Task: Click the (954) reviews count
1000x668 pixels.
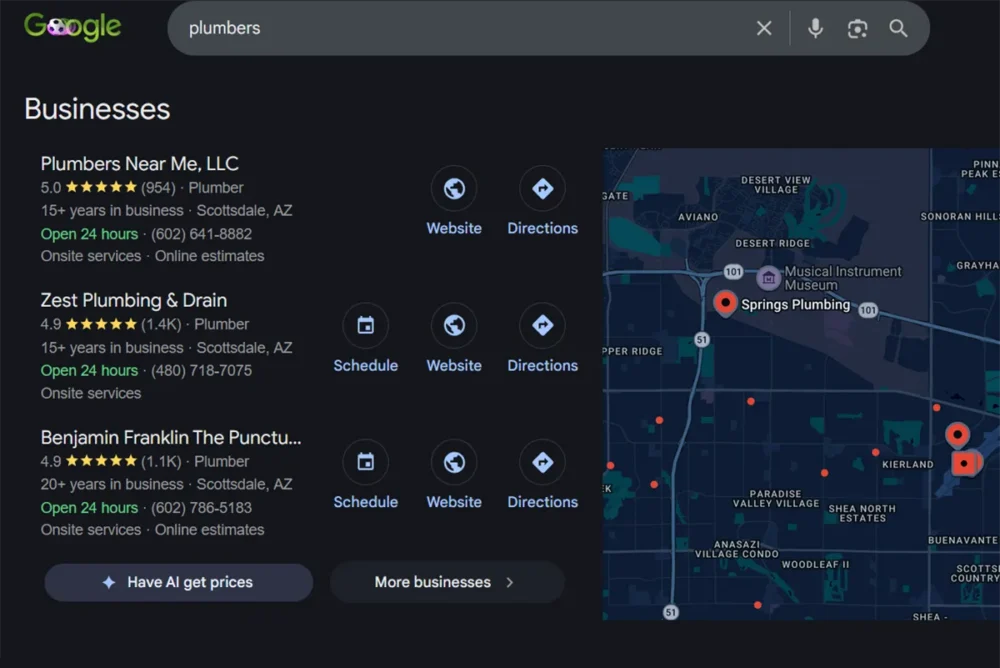Action: (158, 188)
